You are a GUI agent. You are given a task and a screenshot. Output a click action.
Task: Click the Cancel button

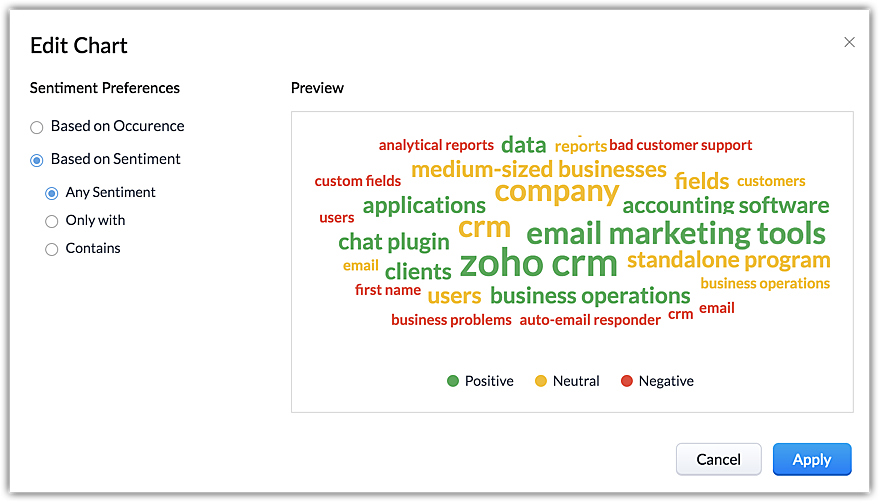tap(718, 459)
